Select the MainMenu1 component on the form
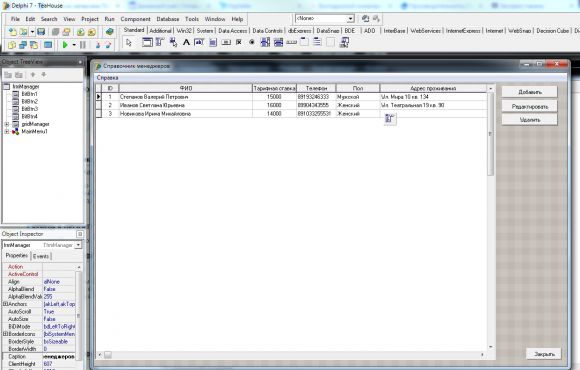Image resolution: width=580 pixels, height=370 pixels. coord(390,119)
